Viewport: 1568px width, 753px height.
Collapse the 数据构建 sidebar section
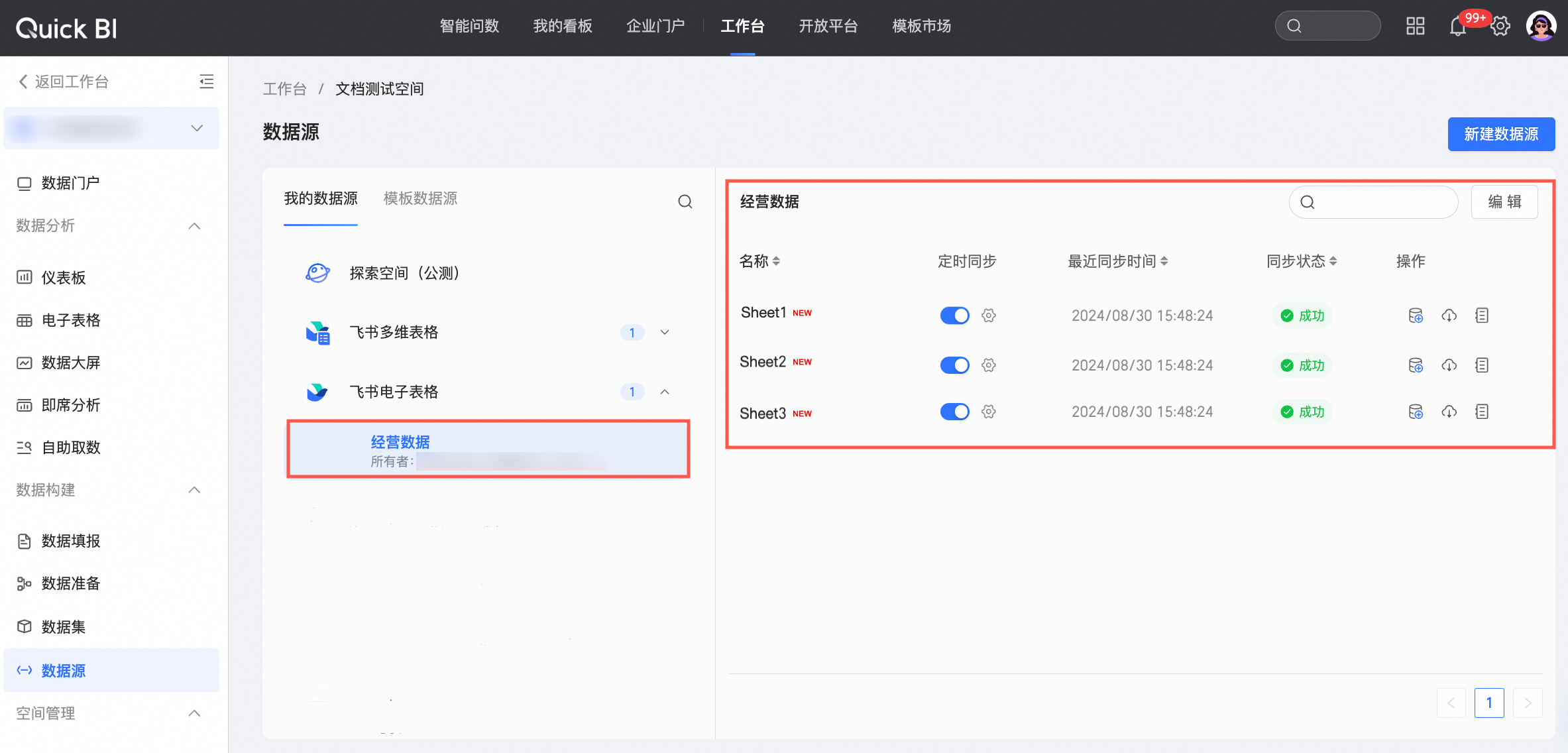[x=194, y=490]
